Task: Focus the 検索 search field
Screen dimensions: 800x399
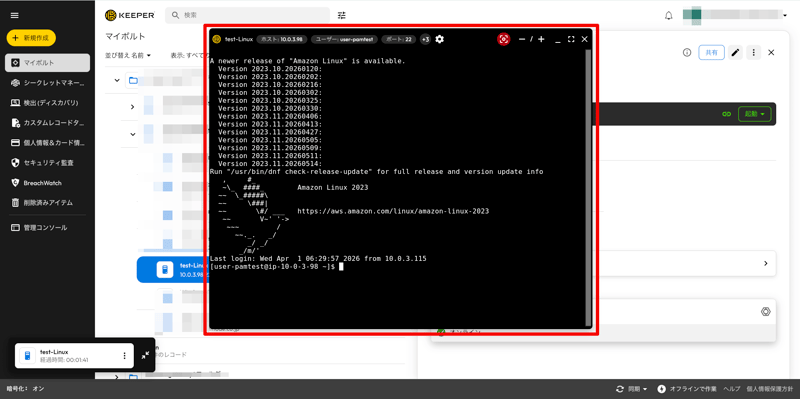Action: coord(247,15)
